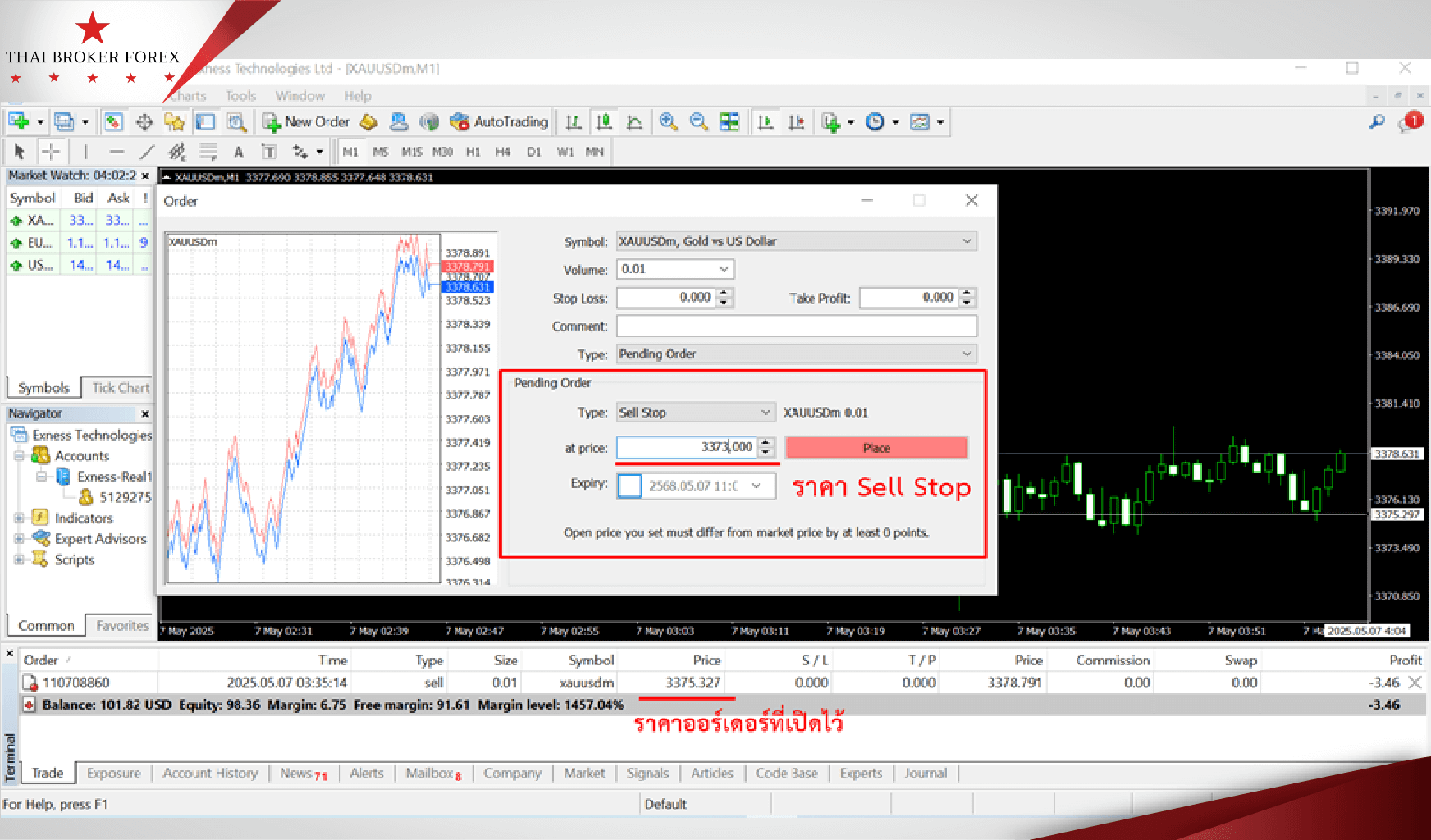Enable the Expiry checkbox

pos(629,486)
